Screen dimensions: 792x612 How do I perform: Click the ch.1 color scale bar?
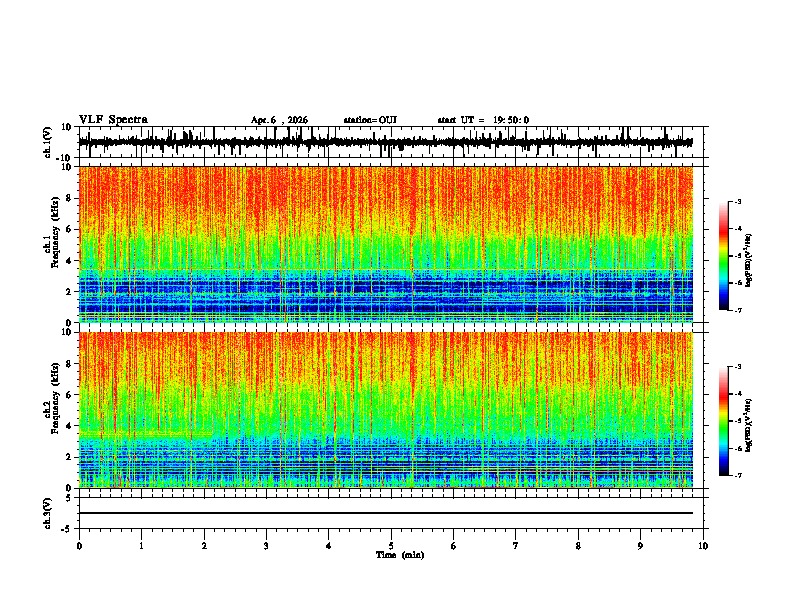click(724, 256)
